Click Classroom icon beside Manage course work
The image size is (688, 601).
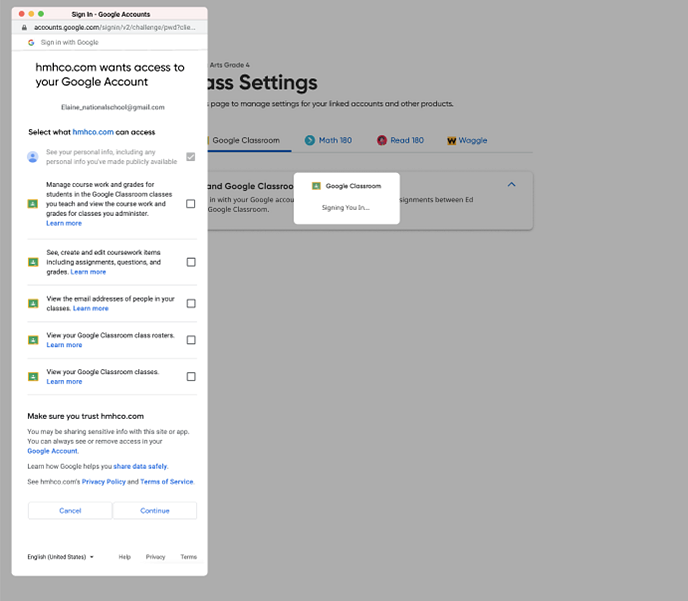(x=32, y=204)
